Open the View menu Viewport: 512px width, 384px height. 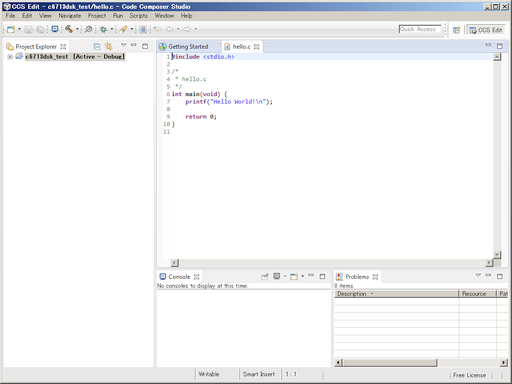[45, 16]
